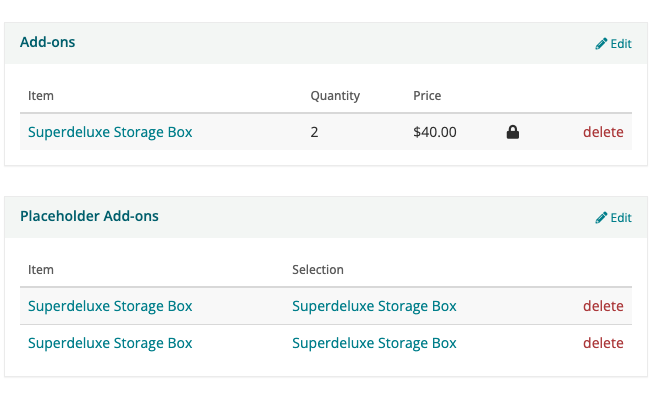
Task: Open first placeholder item Superdeluxe Storage Box
Action: click(x=110, y=306)
